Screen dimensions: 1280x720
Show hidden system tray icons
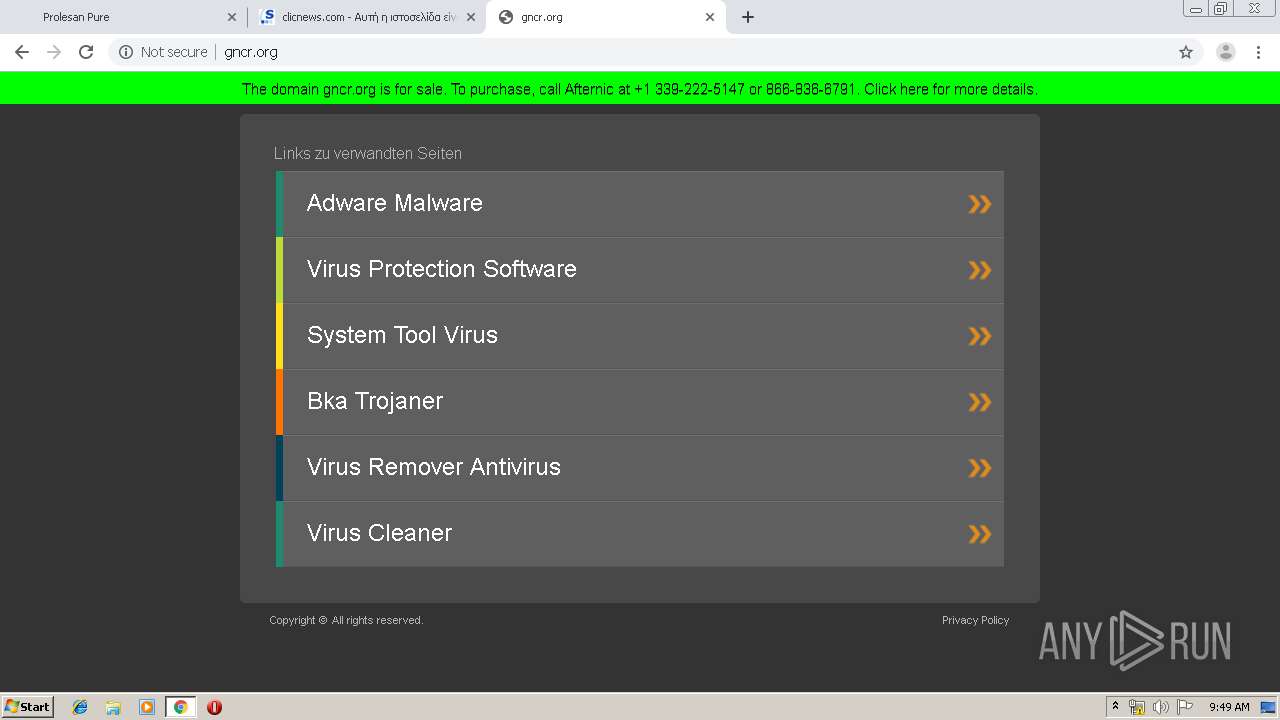[x=1115, y=706]
